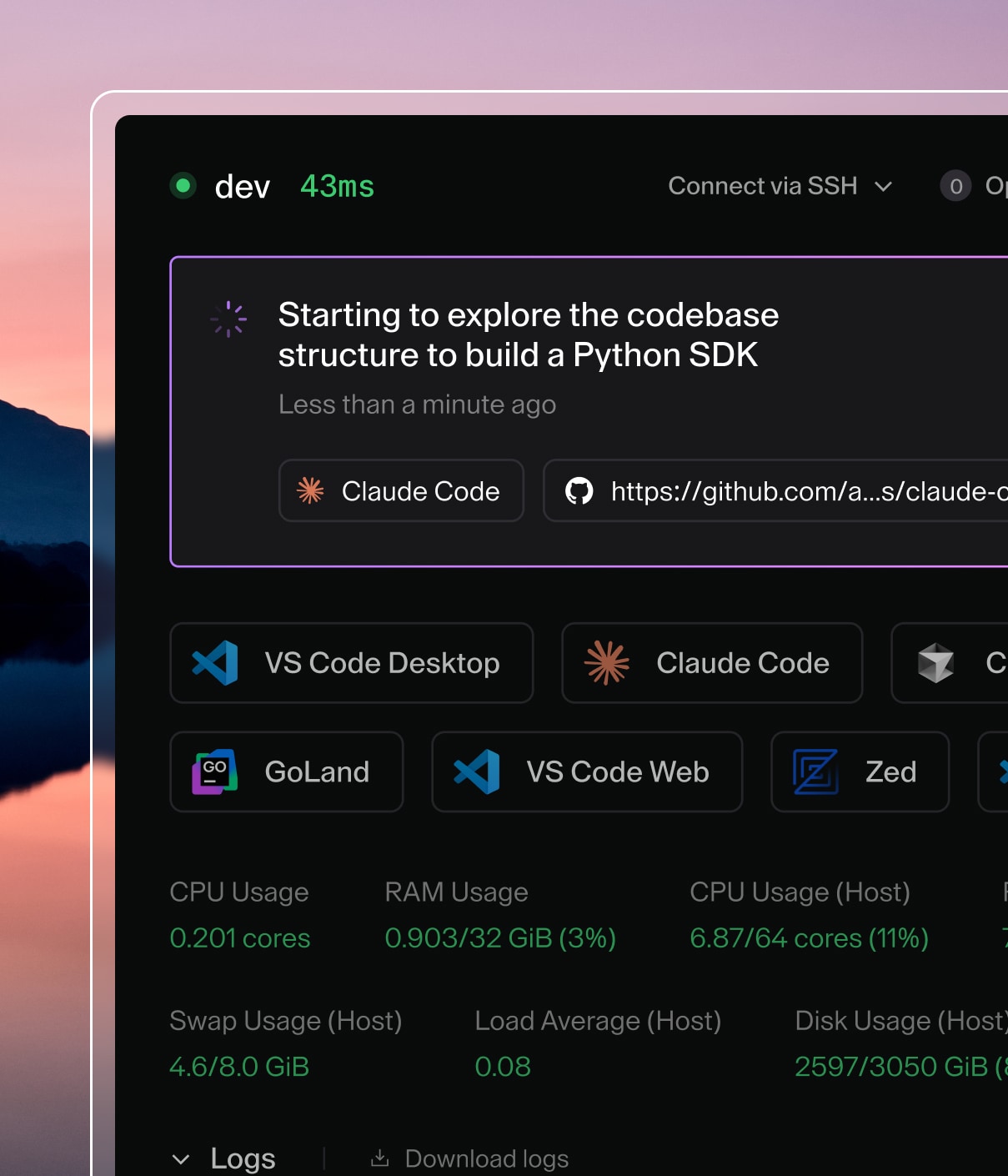
Task: Click the 43ms latency indicator
Action: [x=336, y=185]
